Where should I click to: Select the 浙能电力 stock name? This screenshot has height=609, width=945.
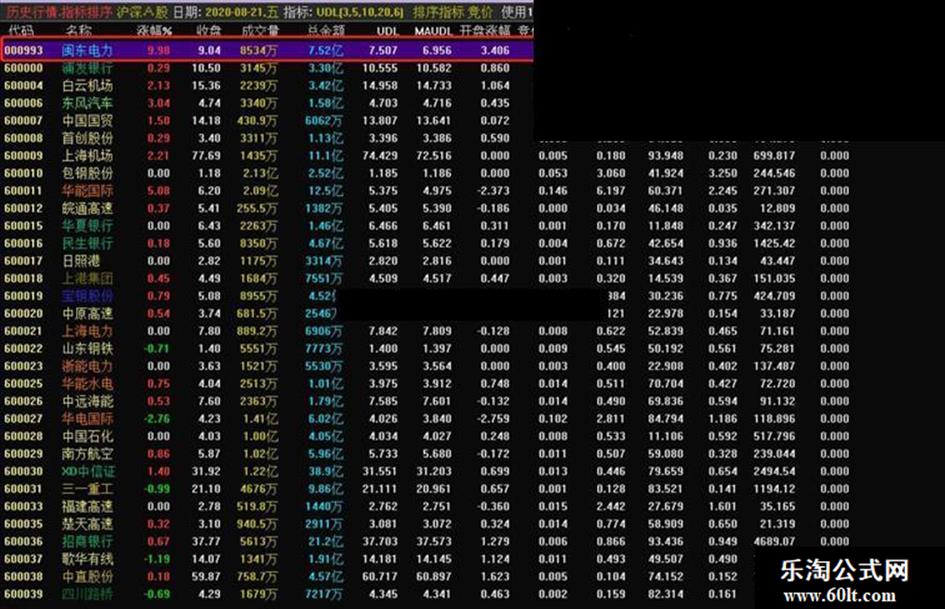87,365
